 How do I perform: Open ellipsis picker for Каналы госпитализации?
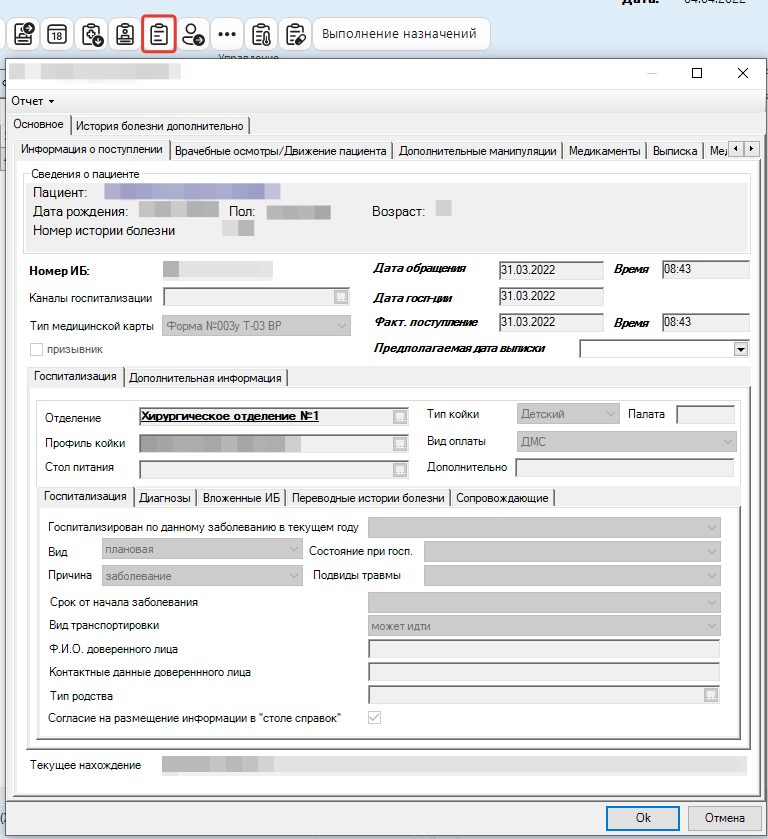coord(341,297)
